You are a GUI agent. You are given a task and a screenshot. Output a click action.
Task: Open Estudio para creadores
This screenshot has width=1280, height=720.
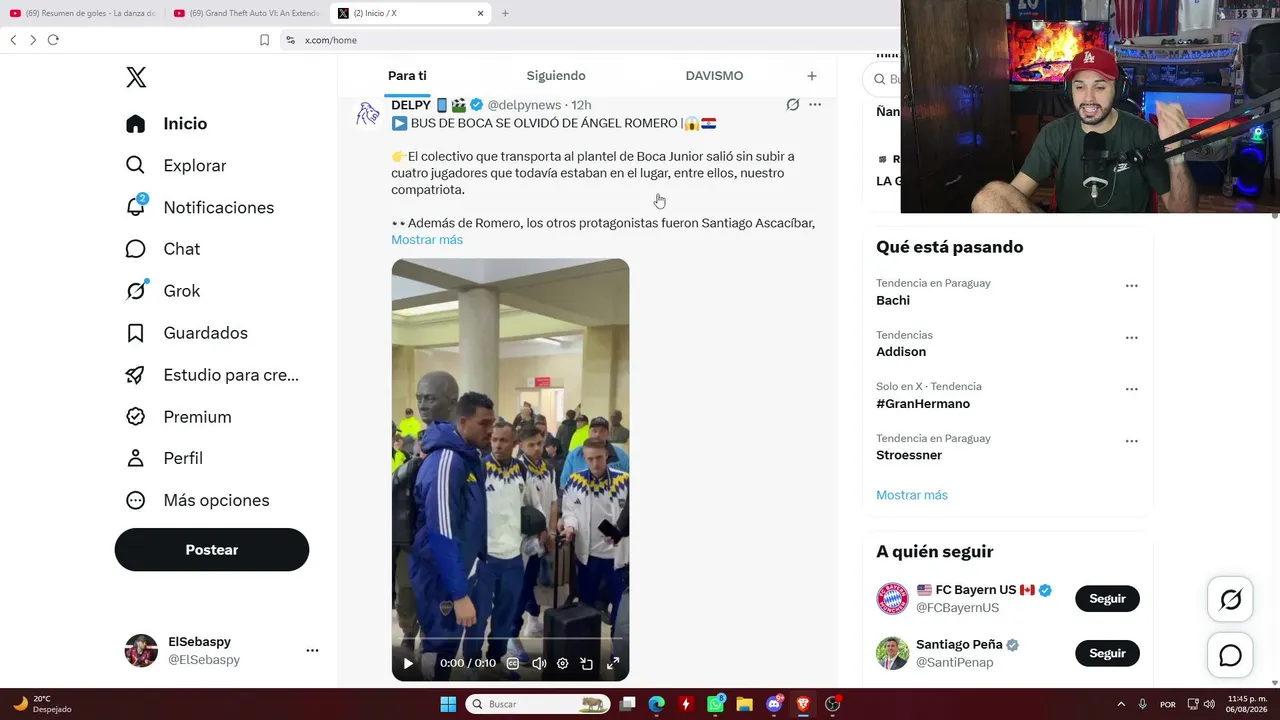point(212,375)
